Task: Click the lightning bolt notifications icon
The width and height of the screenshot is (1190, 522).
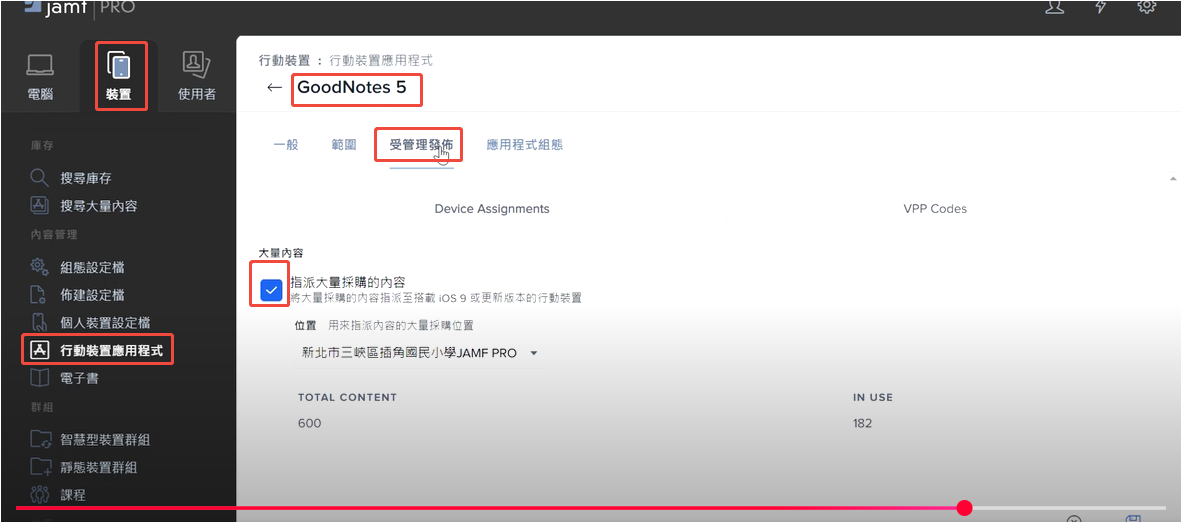Action: [x=1101, y=7]
